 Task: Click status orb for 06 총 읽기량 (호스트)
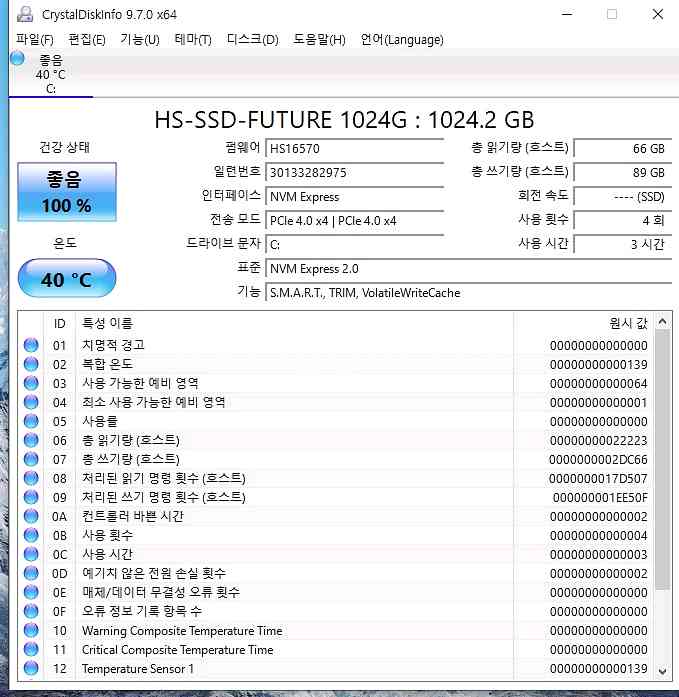pos(31,440)
